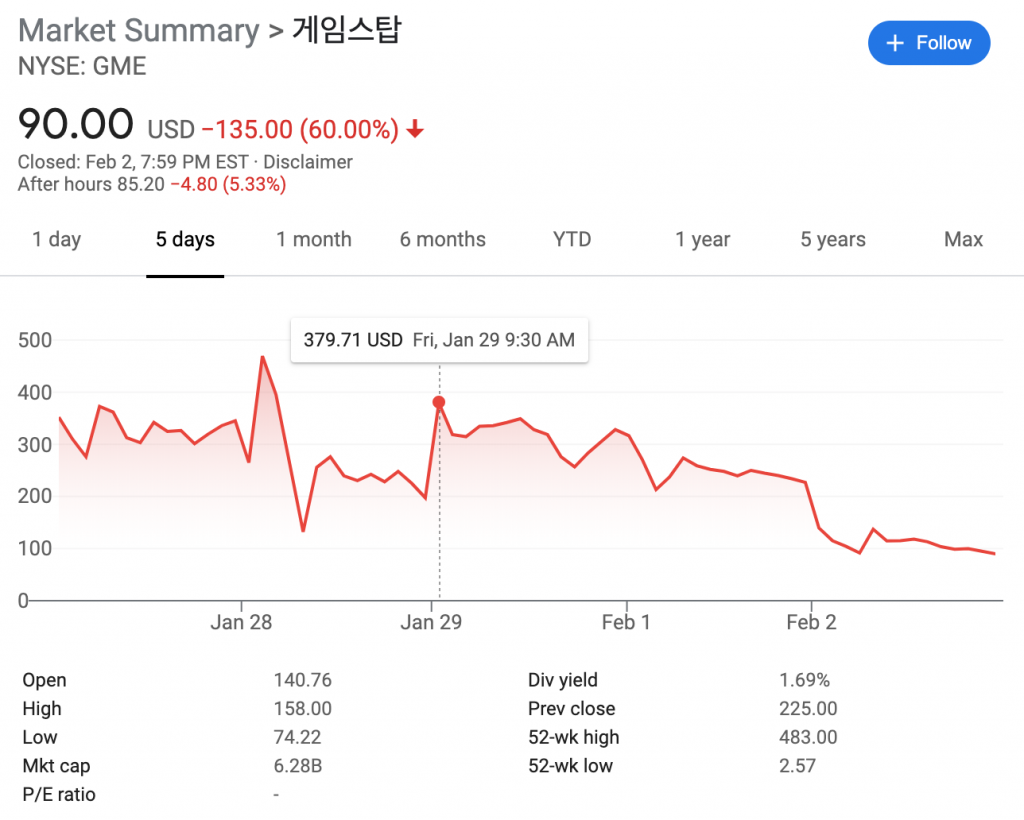Viewport: 1024px width, 820px height.
Task: Click the red down arrow icon
Action: coord(415,130)
